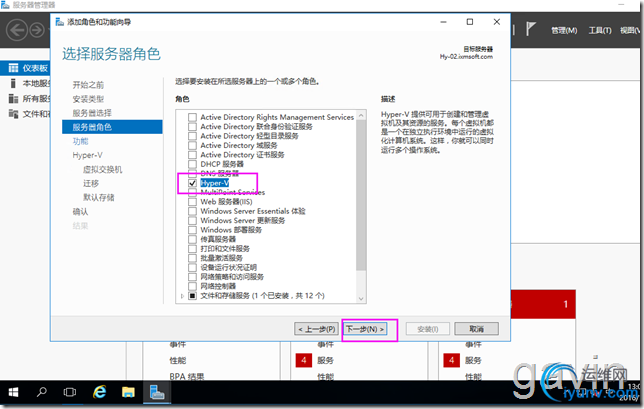This screenshot has height=409, width=644.
Task: Select the Hyper-V role label
Action: tap(214, 183)
